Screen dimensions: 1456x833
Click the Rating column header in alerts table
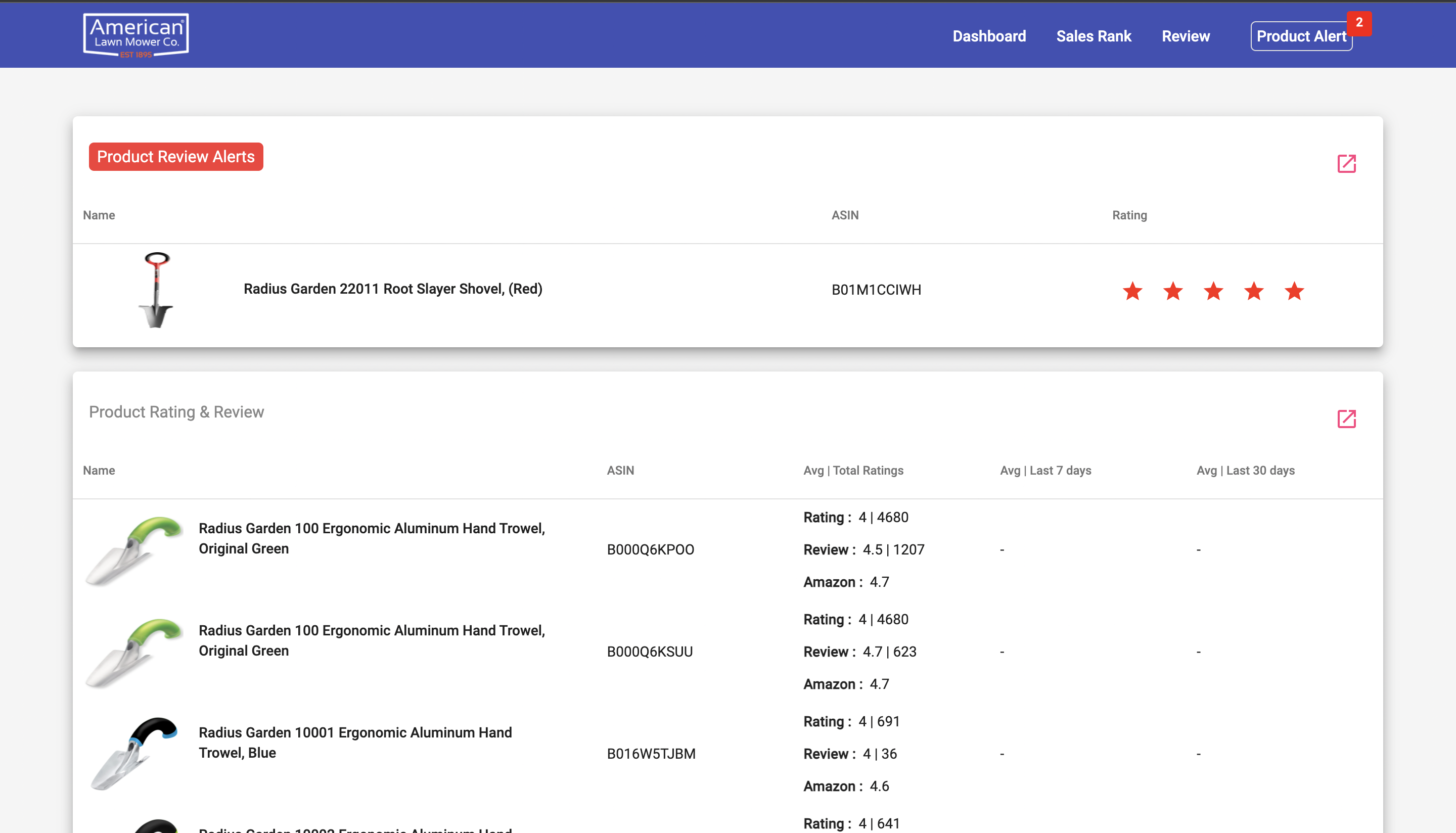click(x=1129, y=215)
